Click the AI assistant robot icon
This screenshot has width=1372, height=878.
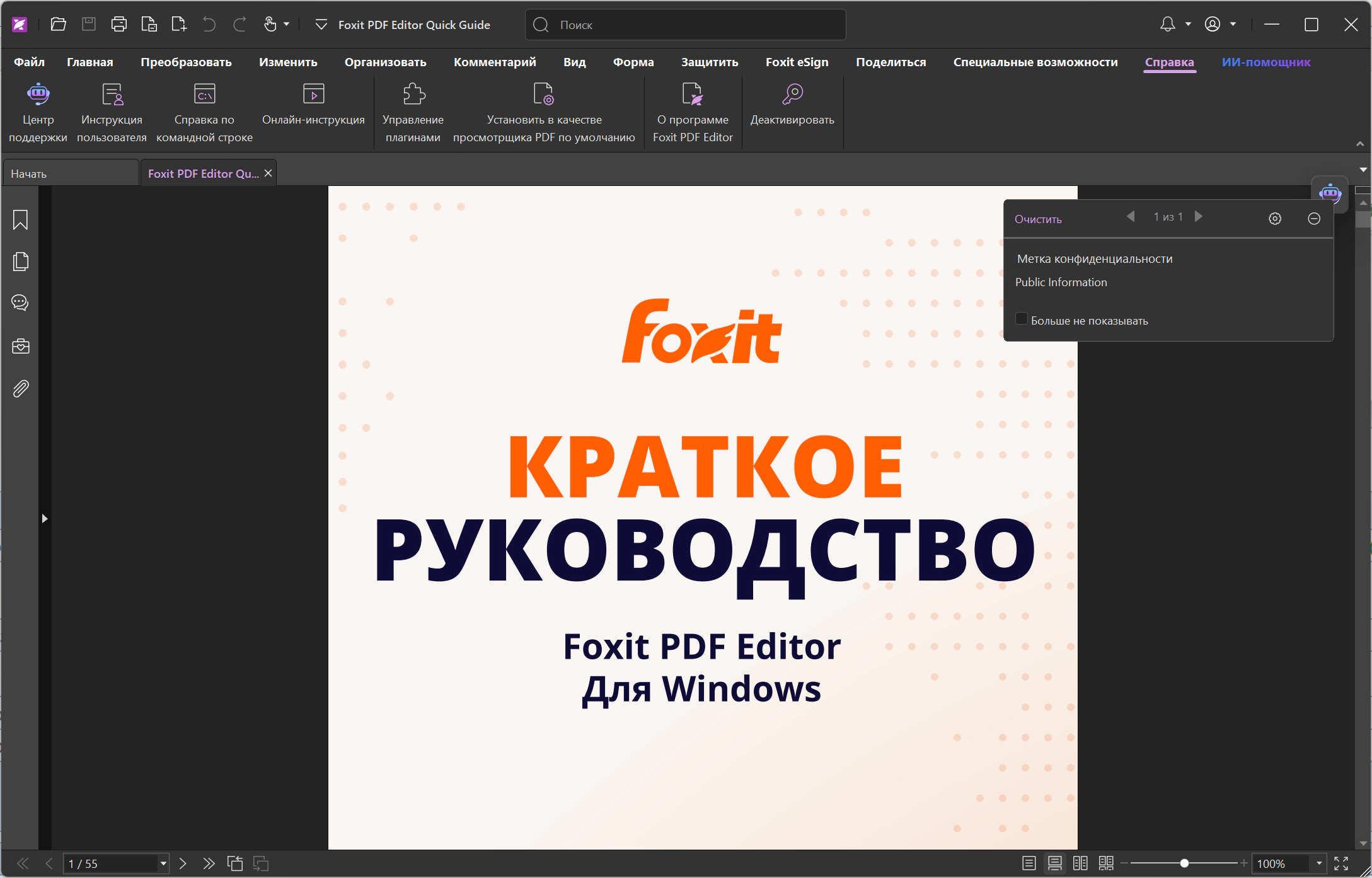point(1330,193)
